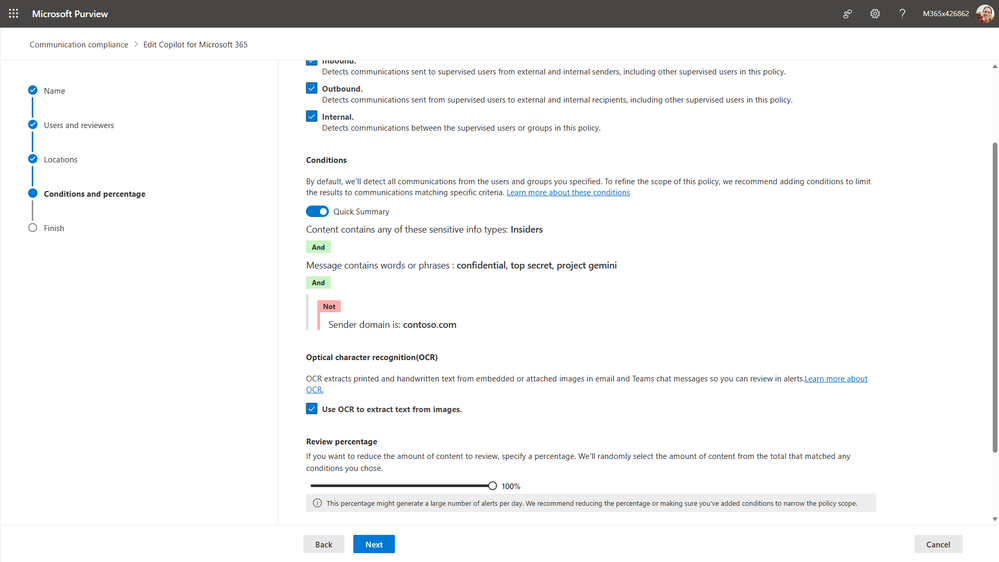
Task: Uncheck the Outbound checkbox
Action: point(312,88)
